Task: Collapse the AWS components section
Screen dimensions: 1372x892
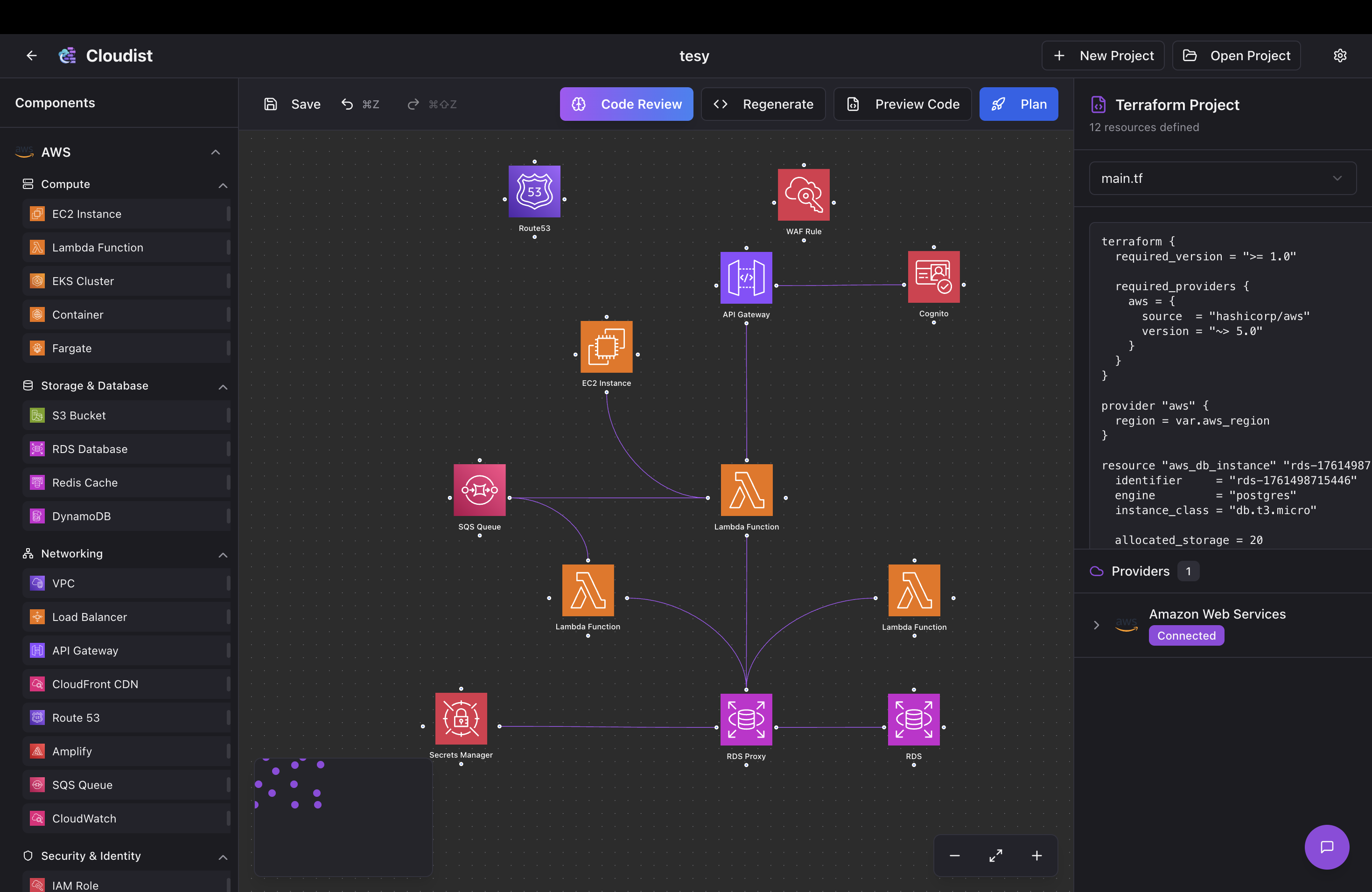Action: click(x=216, y=152)
